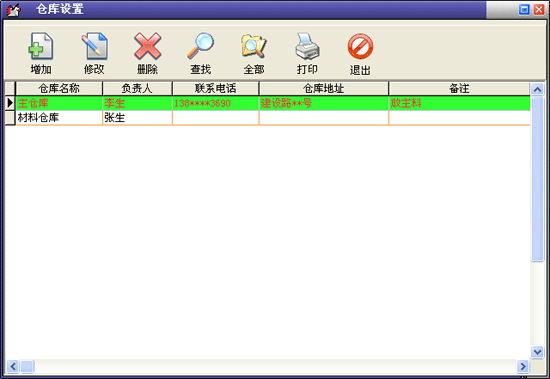The height and width of the screenshot is (379, 550).
Task: Click the 张生 cell
Action: 137,118
